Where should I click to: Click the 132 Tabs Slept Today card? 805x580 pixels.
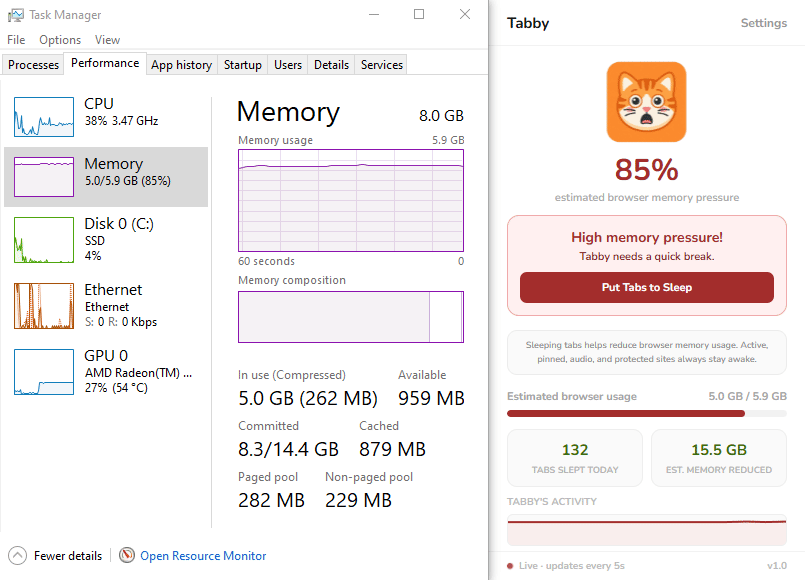[574, 458]
